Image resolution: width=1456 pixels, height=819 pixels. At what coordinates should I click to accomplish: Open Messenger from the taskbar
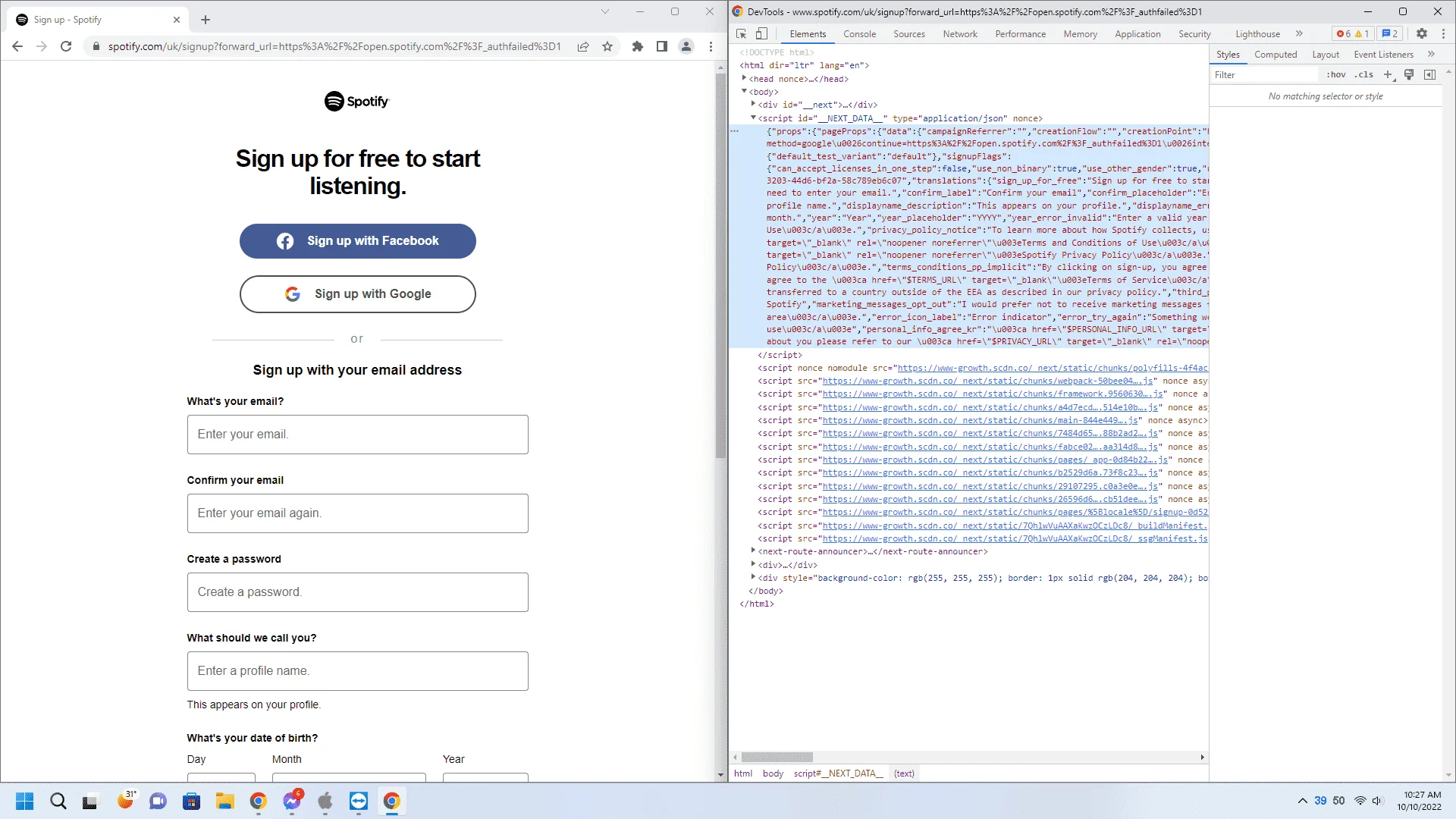pyautogui.click(x=292, y=801)
